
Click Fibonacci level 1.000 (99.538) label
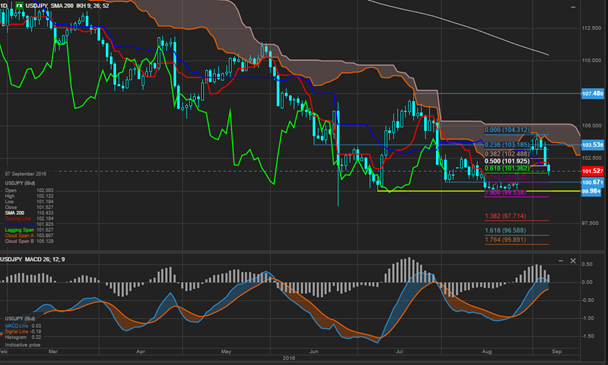click(x=506, y=192)
